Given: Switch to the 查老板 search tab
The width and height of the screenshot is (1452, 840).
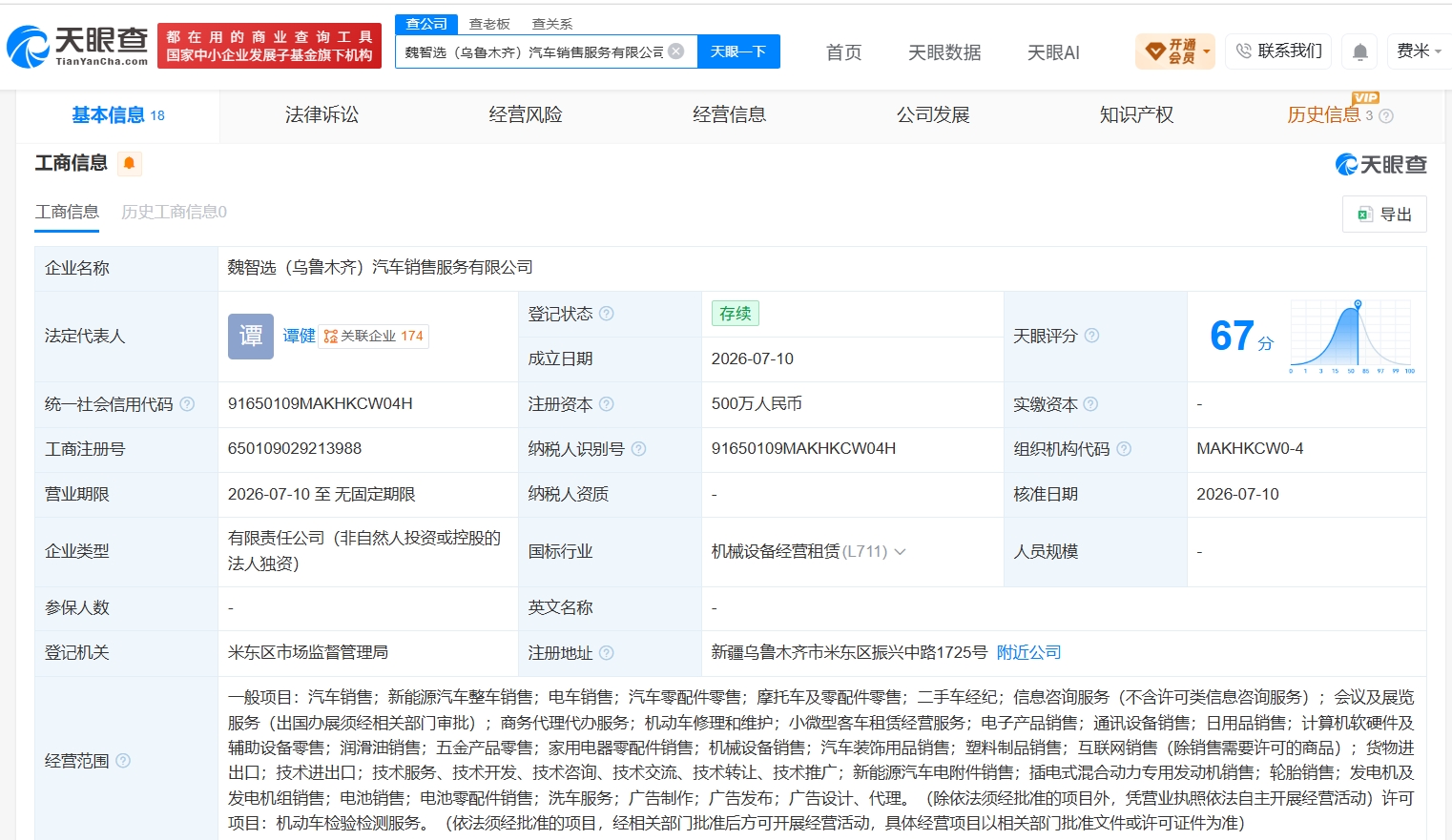Looking at the screenshot, I should point(489,24).
